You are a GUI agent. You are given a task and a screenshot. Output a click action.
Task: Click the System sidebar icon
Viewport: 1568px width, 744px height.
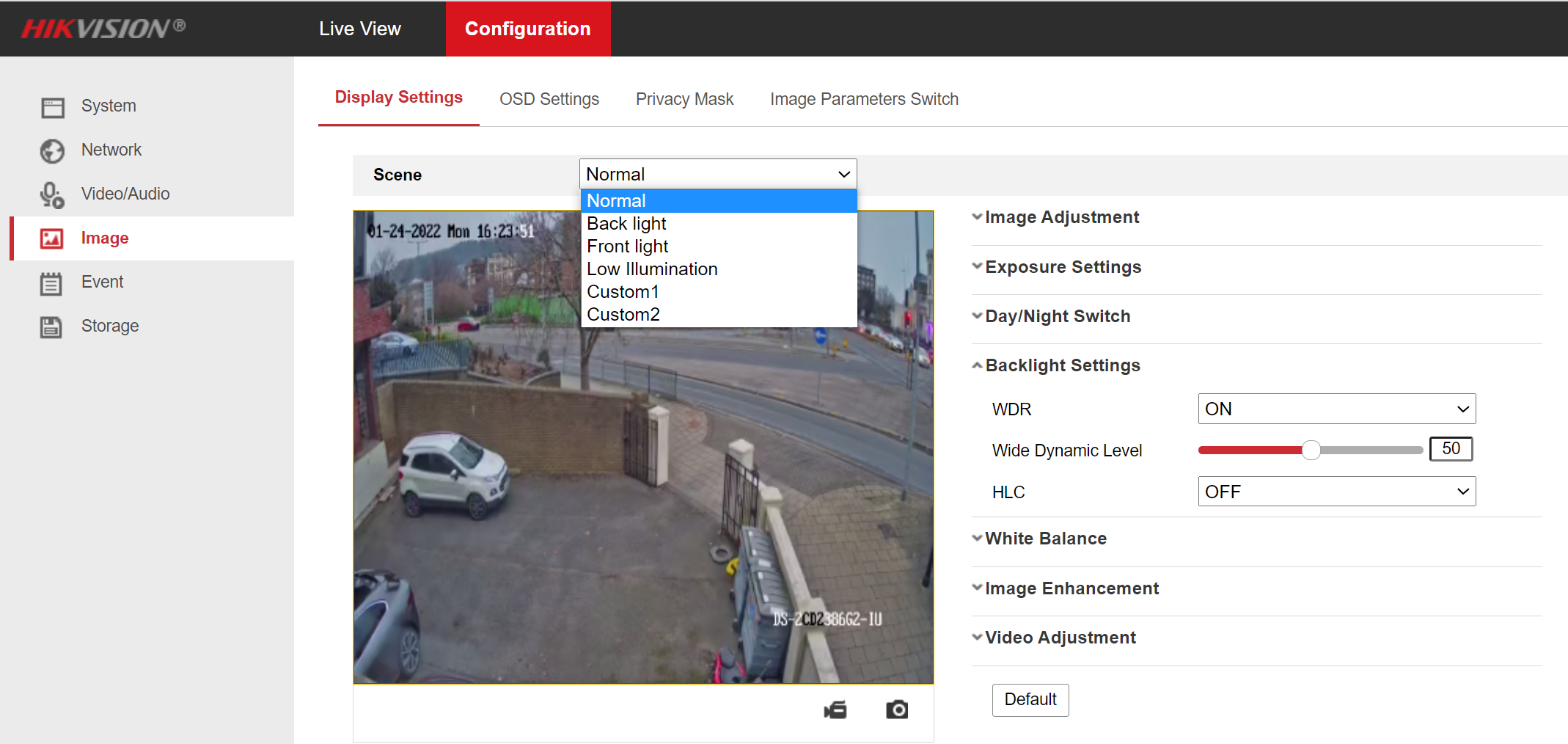pyautogui.click(x=52, y=107)
